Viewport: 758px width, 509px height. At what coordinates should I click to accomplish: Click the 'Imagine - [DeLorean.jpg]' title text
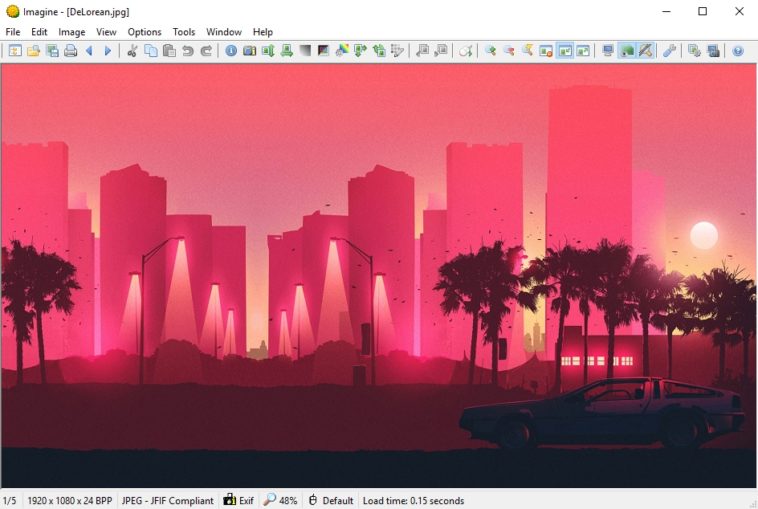coord(76,12)
